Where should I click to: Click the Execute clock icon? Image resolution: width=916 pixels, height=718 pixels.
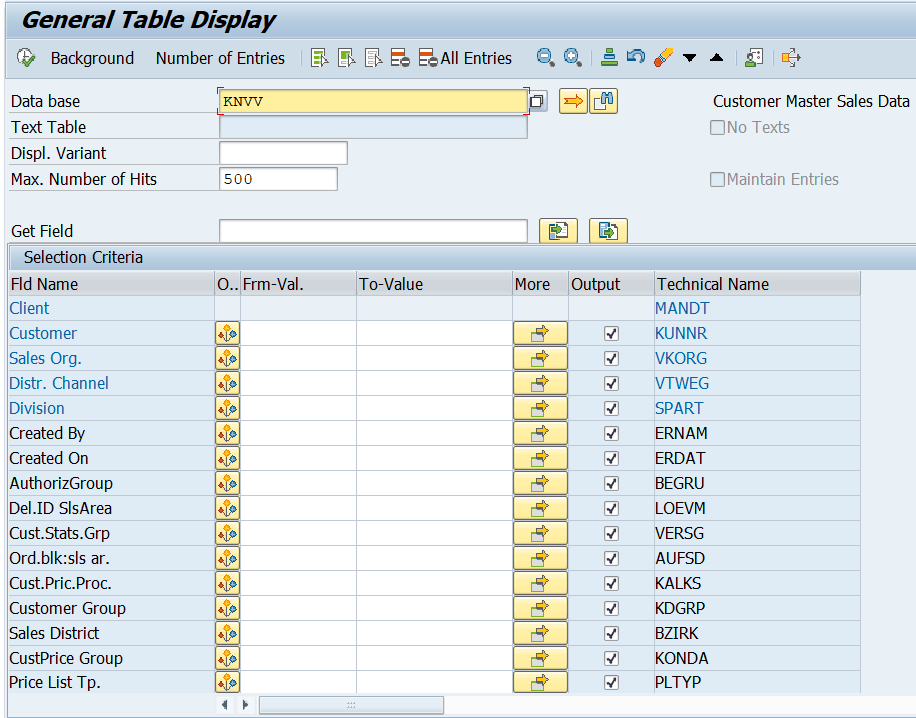[x=26, y=58]
